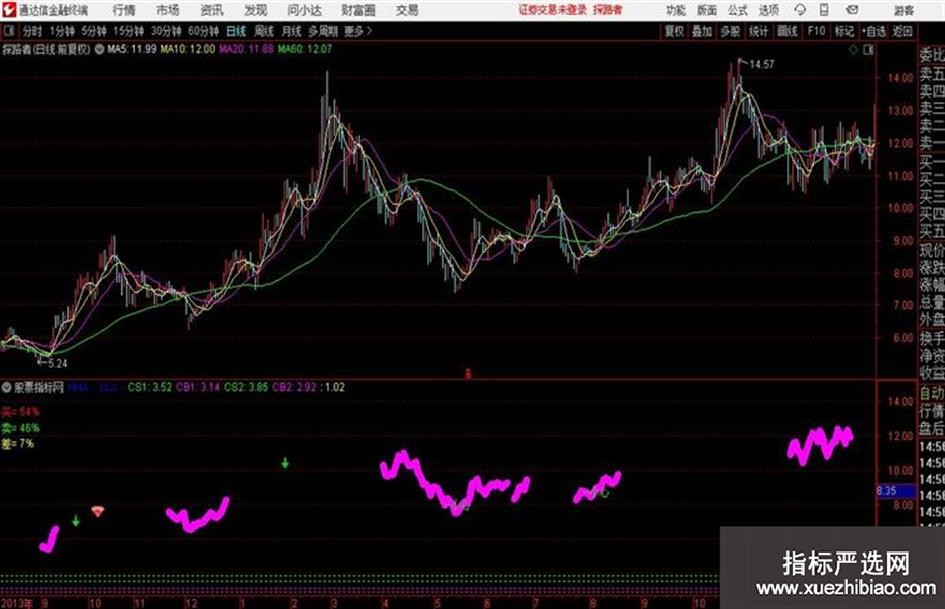
Task: Click the mobile phone icon
Action: click(x=824, y=10)
